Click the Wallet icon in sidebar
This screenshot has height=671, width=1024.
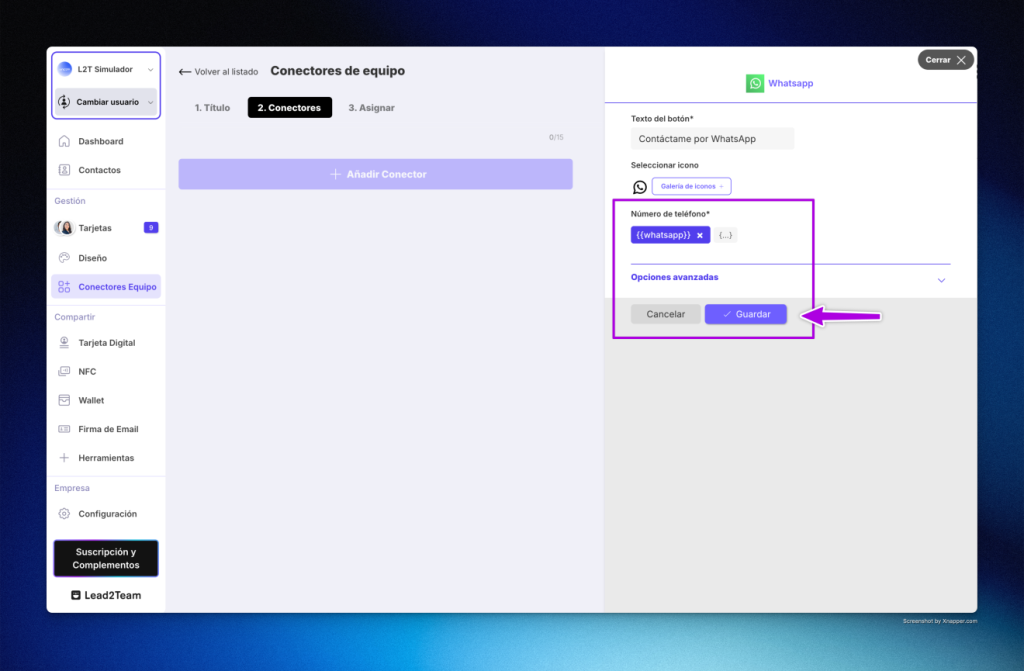64,400
